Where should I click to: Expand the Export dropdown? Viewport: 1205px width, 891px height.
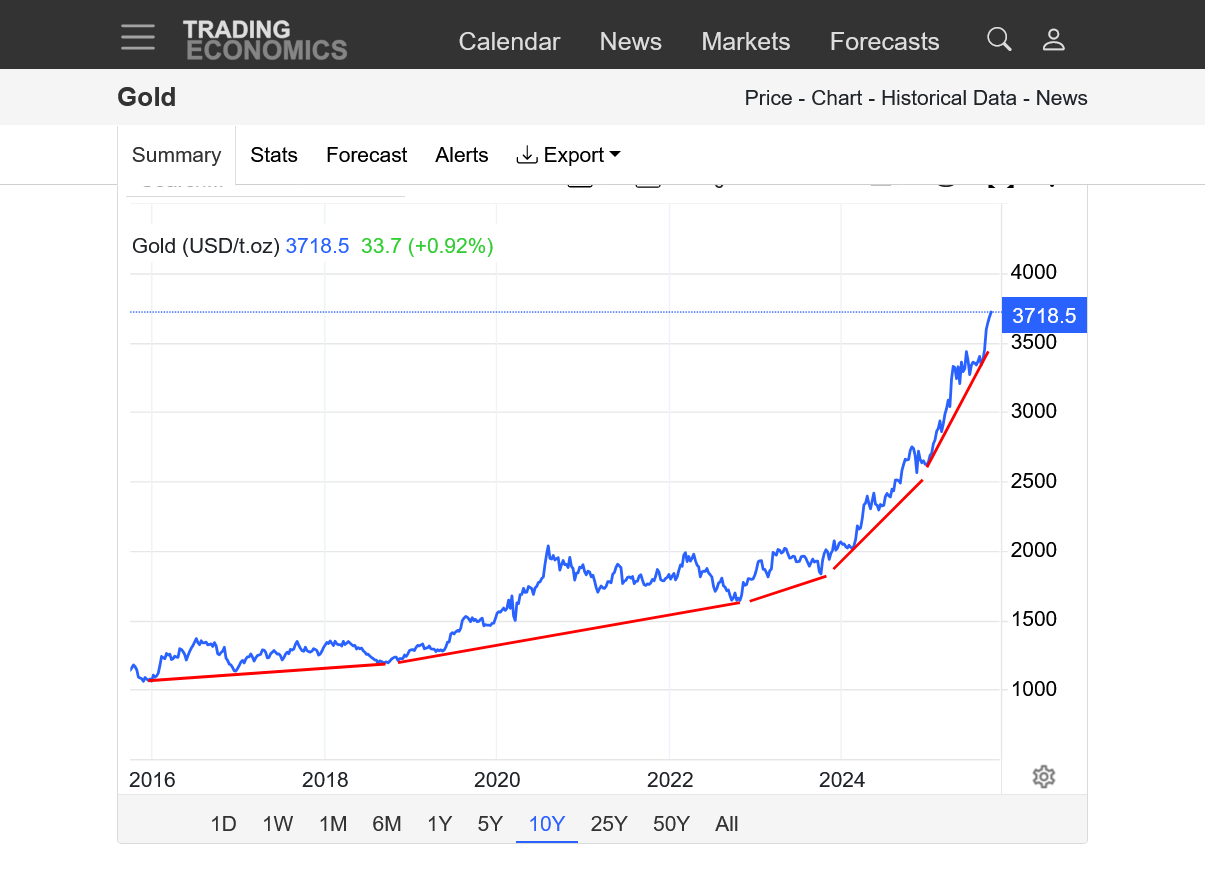(568, 155)
